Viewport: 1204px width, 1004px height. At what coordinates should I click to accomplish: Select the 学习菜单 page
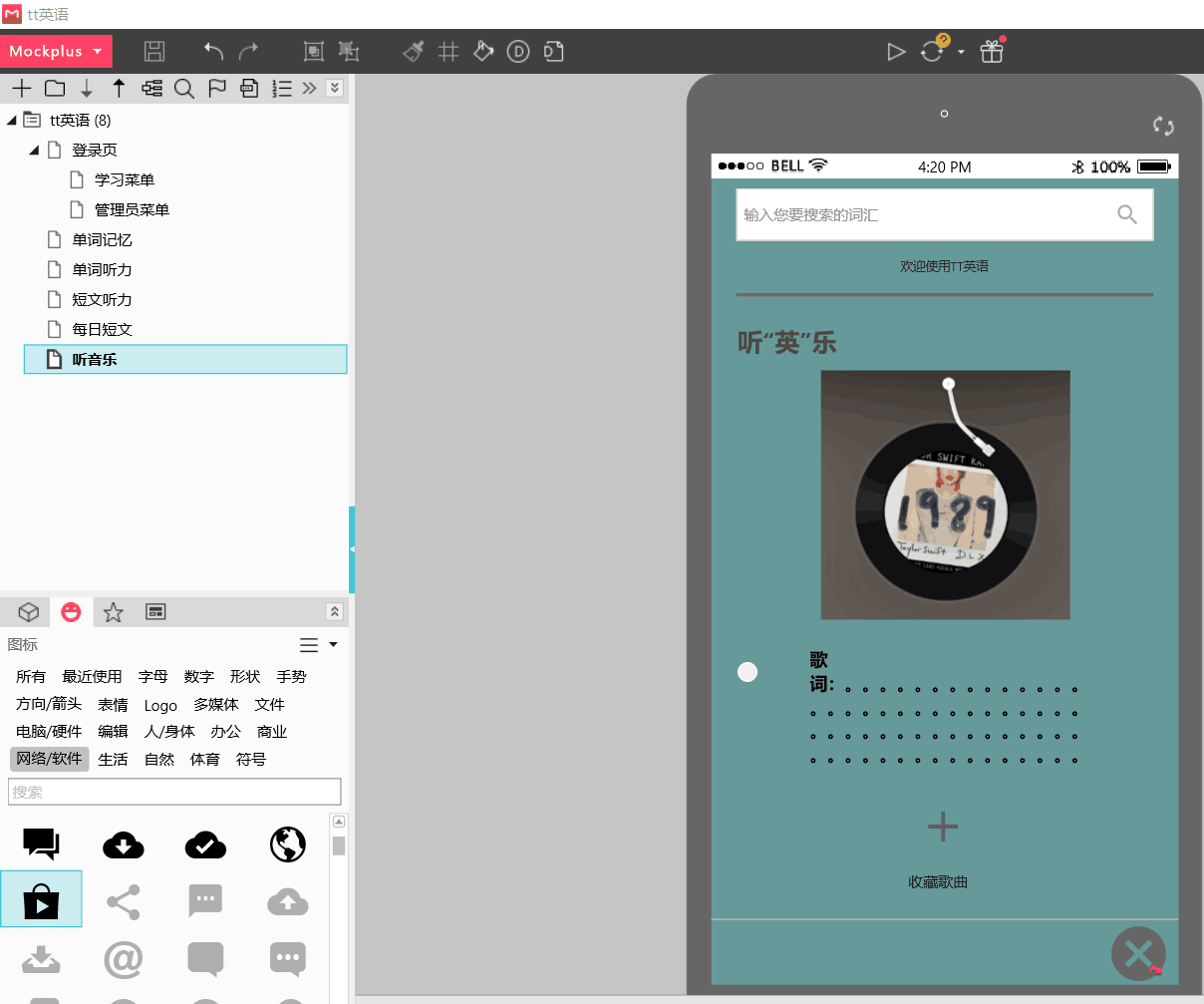(125, 180)
